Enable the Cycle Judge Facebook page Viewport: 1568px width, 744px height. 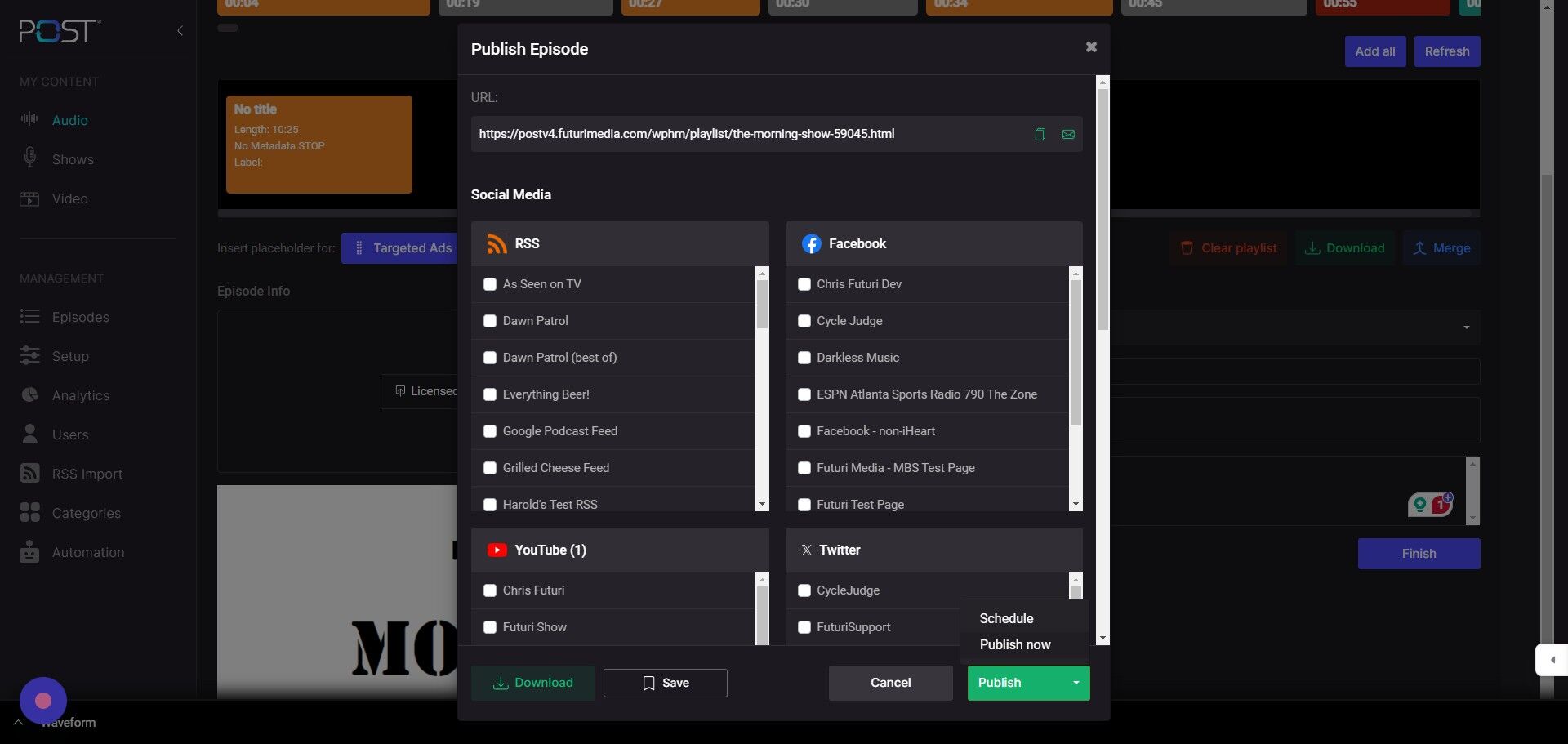804,321
